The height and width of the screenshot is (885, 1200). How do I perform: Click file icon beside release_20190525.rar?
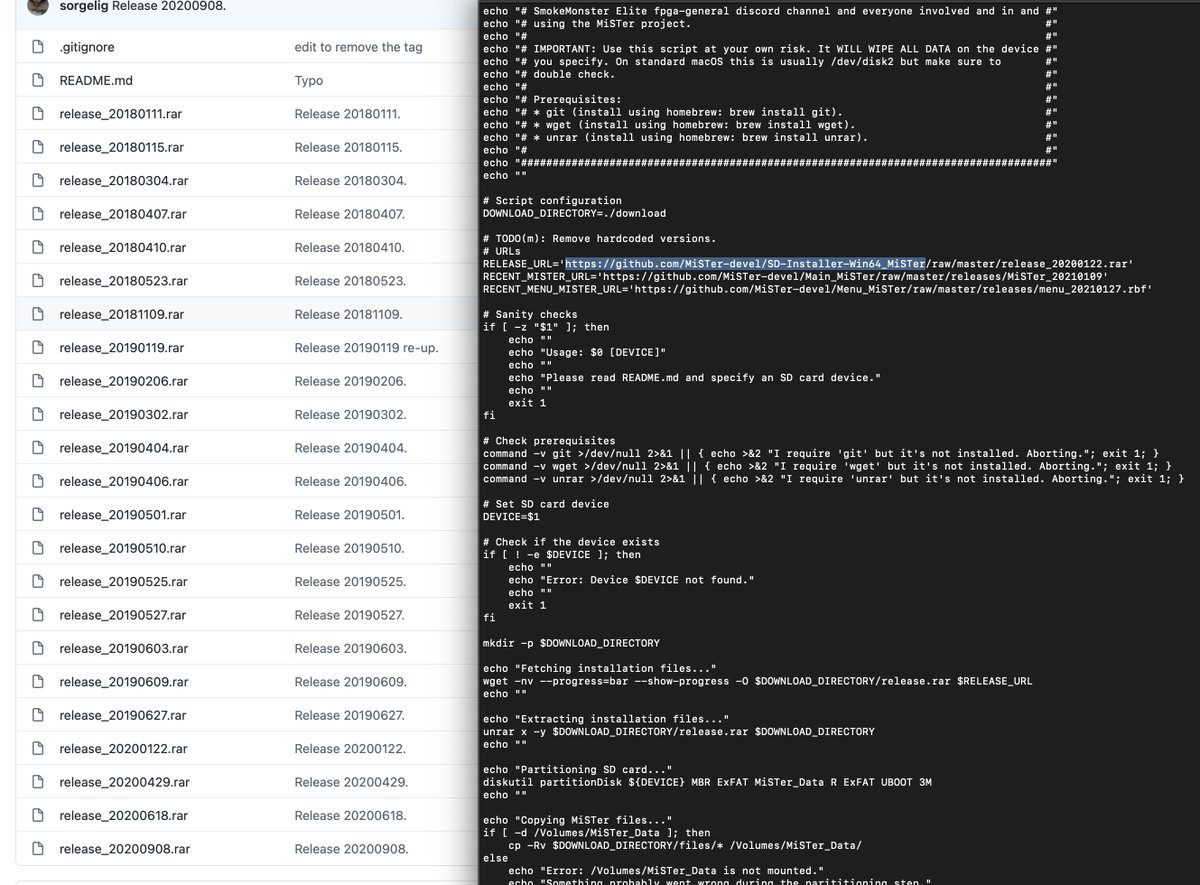37,581
